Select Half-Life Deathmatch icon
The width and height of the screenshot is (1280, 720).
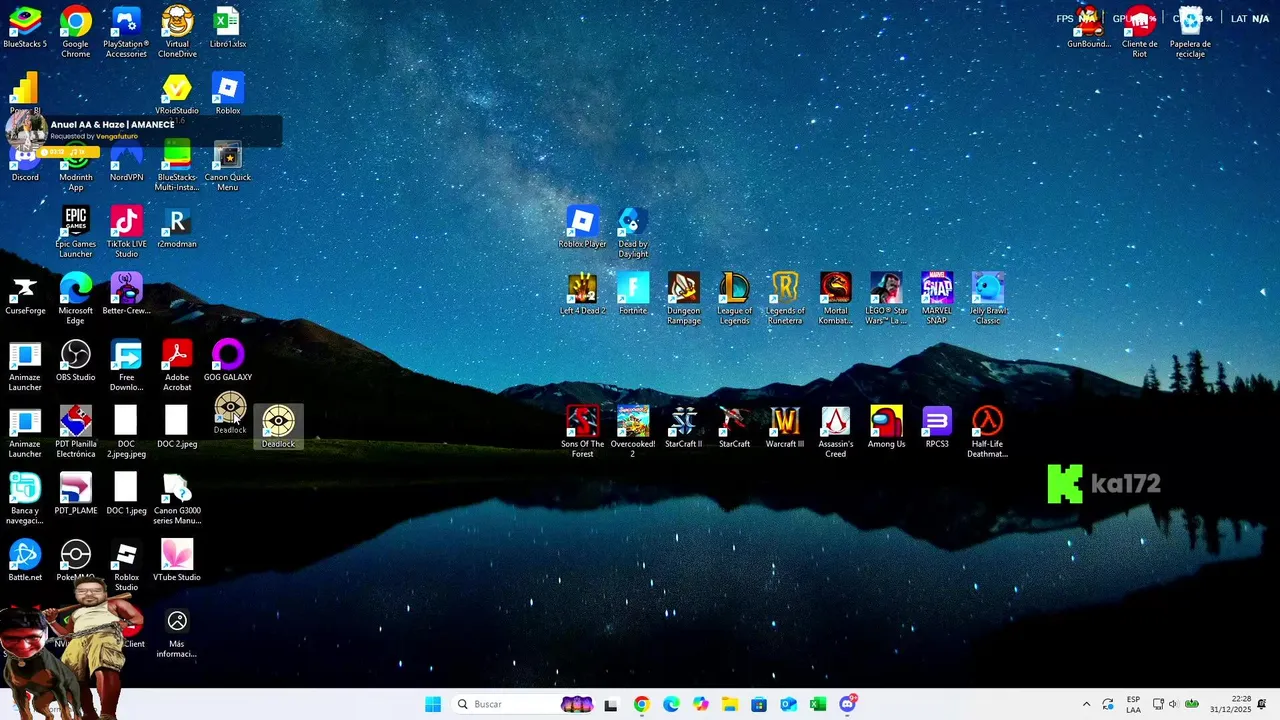pos(988,432)
